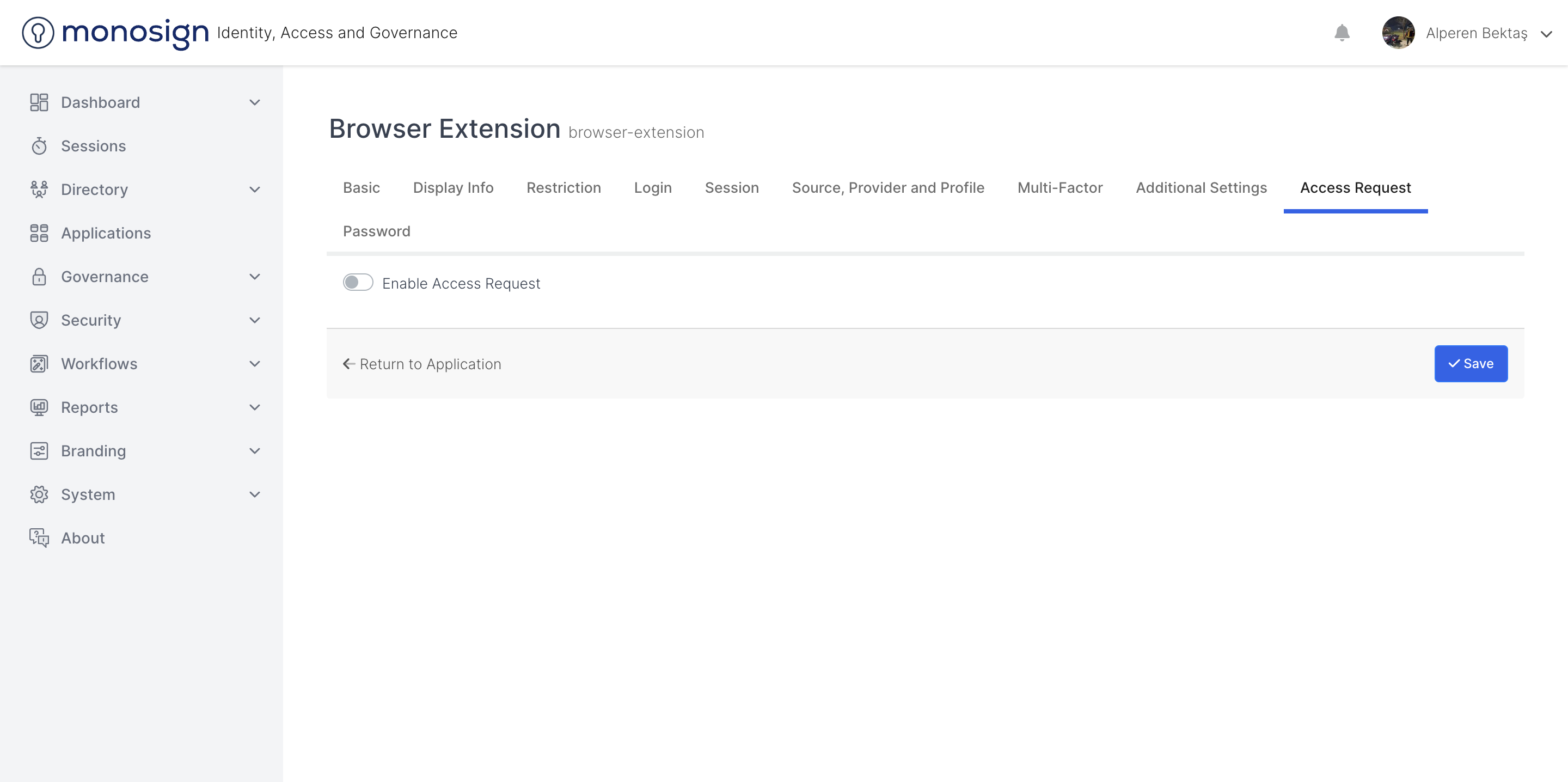Click the Security shield icon
This screenshot has width=1568, height=782.
(x=39, y=320)
